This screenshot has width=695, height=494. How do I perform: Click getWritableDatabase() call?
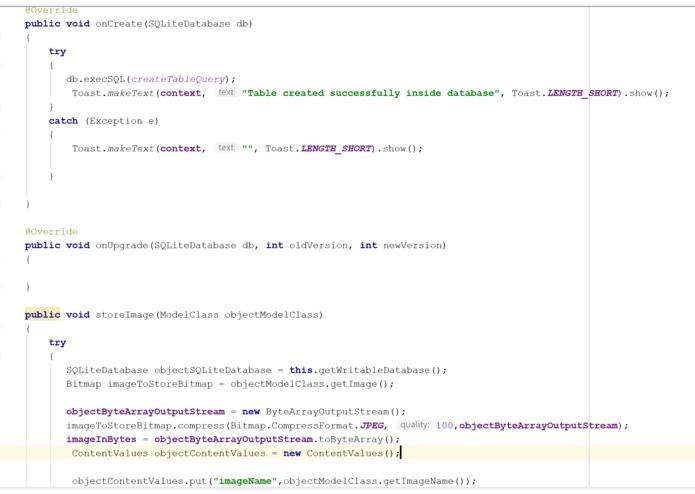point(380,370)
